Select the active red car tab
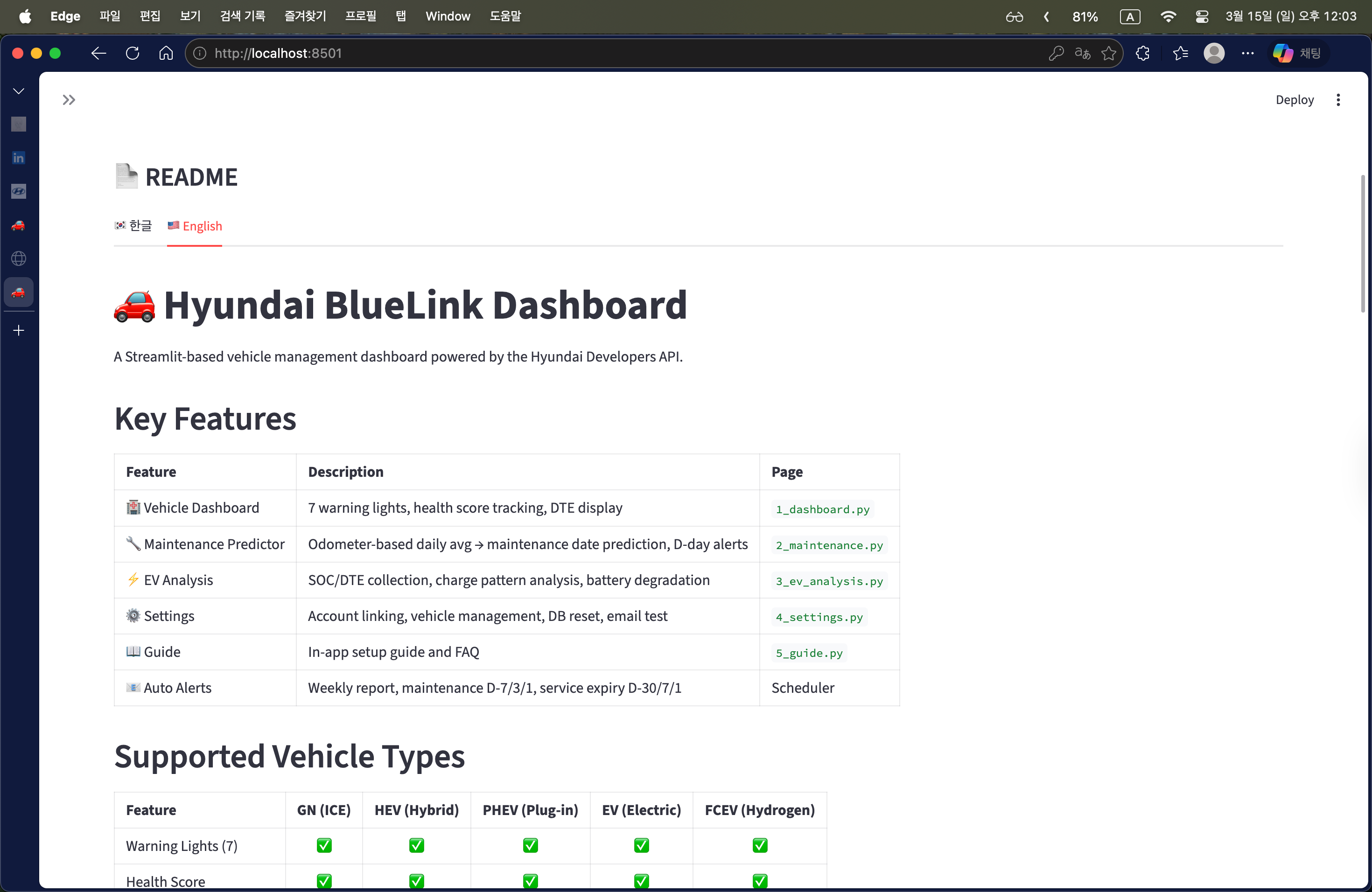This screenshot has width=1372, height=892. (x=18, y=292)
